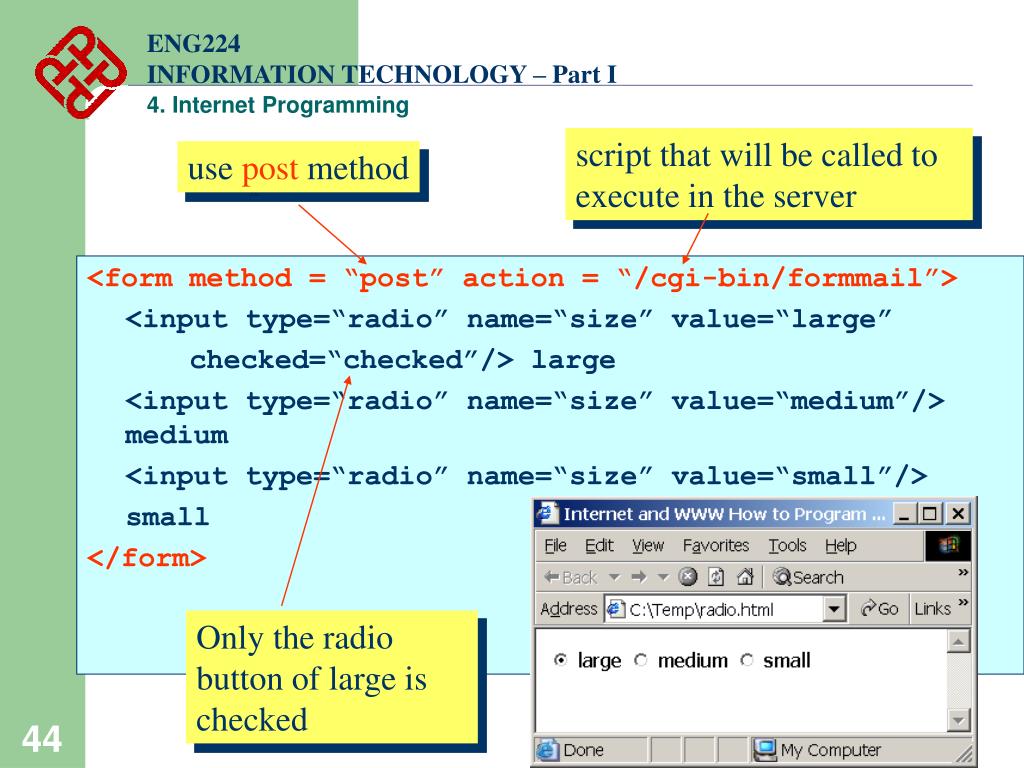Click the 'use post method' callout

point(298,168)
